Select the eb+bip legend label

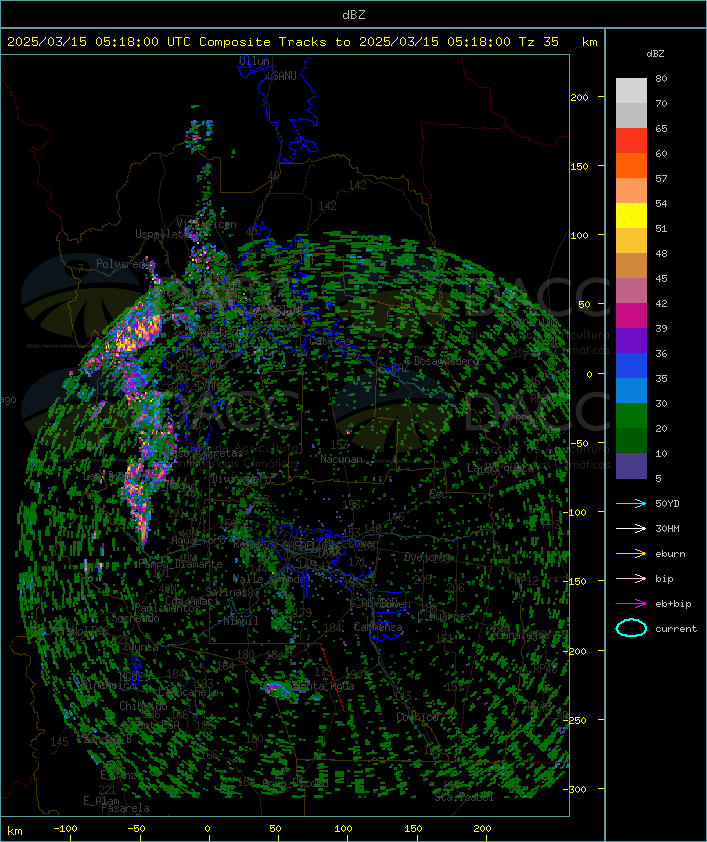tap(673, 604)
